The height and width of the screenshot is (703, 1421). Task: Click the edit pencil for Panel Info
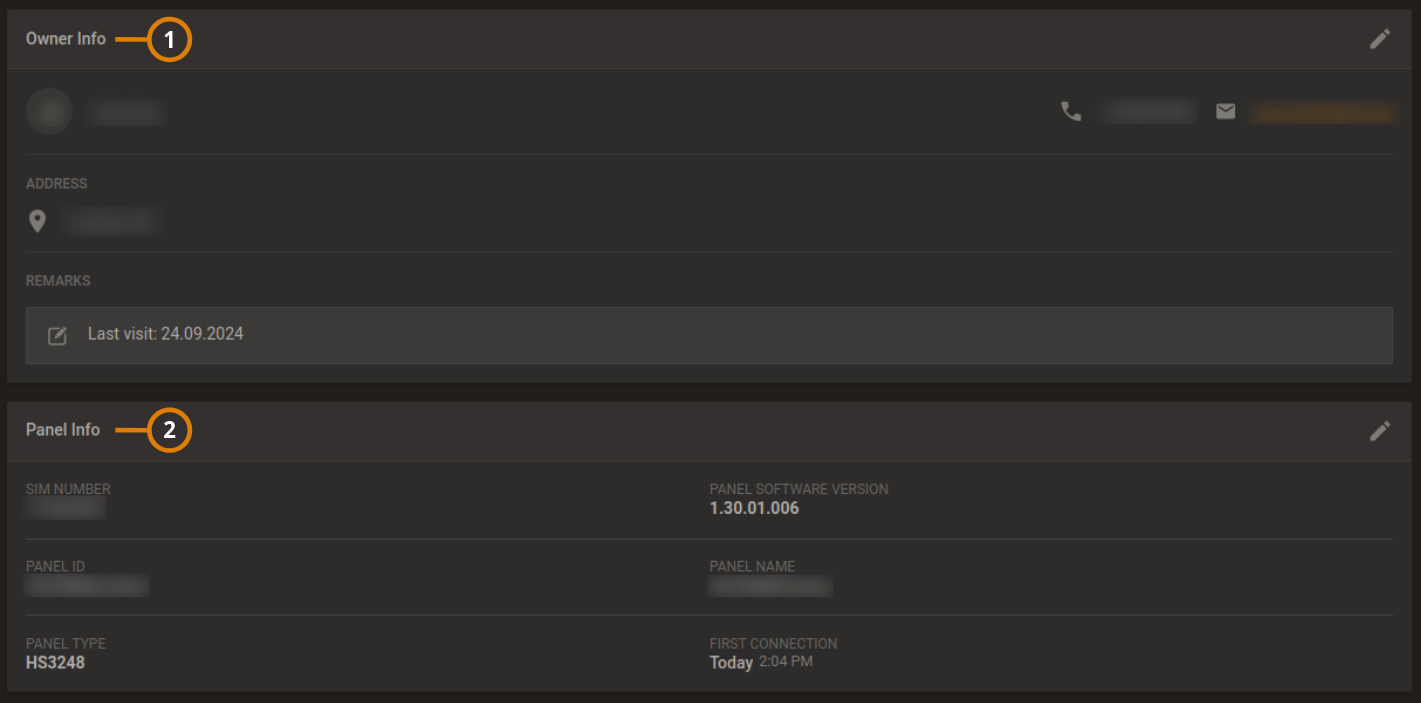pos(1380,430)
